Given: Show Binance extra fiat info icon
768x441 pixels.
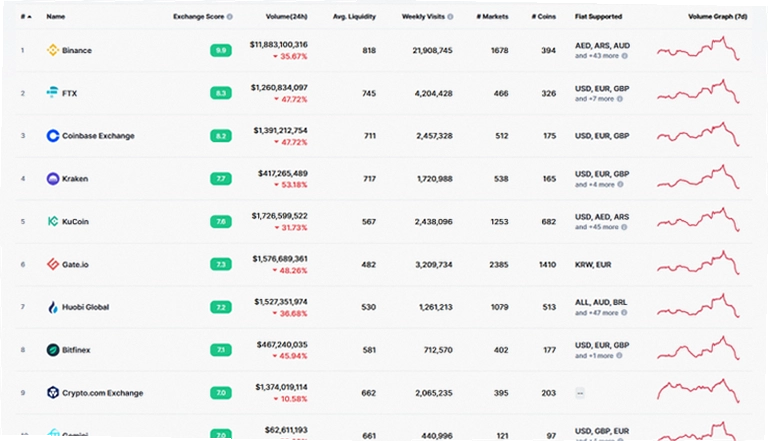Looking at the screenshot, I should tap(624, 56).
